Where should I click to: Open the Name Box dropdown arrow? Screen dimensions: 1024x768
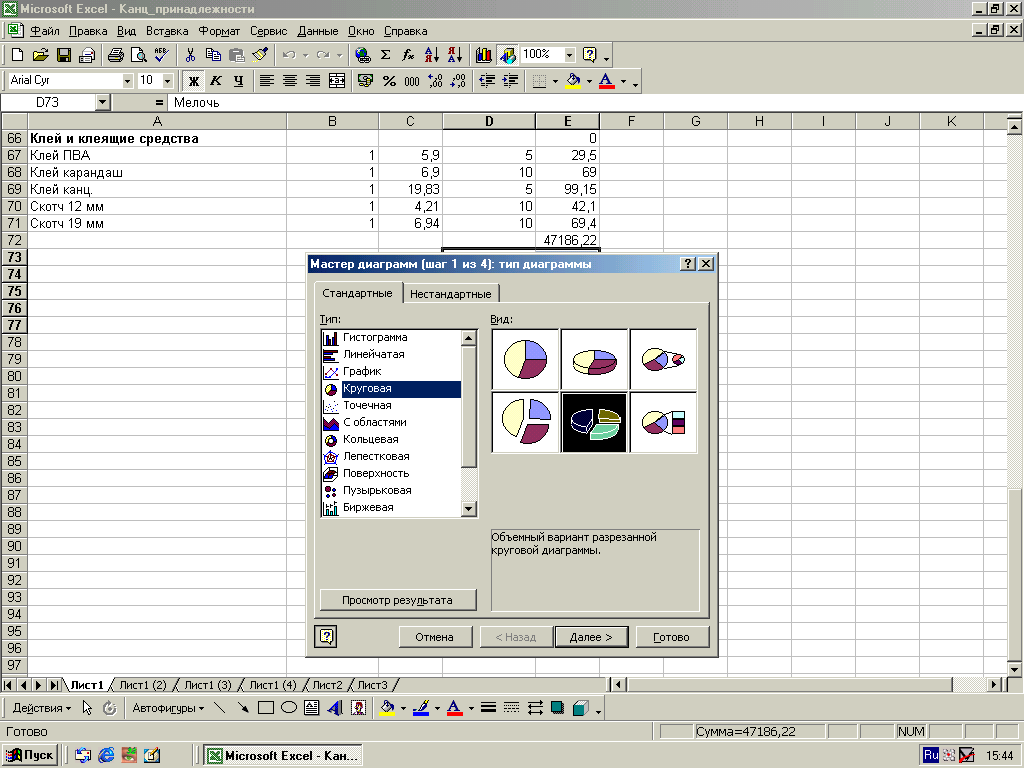pos(102,103)
